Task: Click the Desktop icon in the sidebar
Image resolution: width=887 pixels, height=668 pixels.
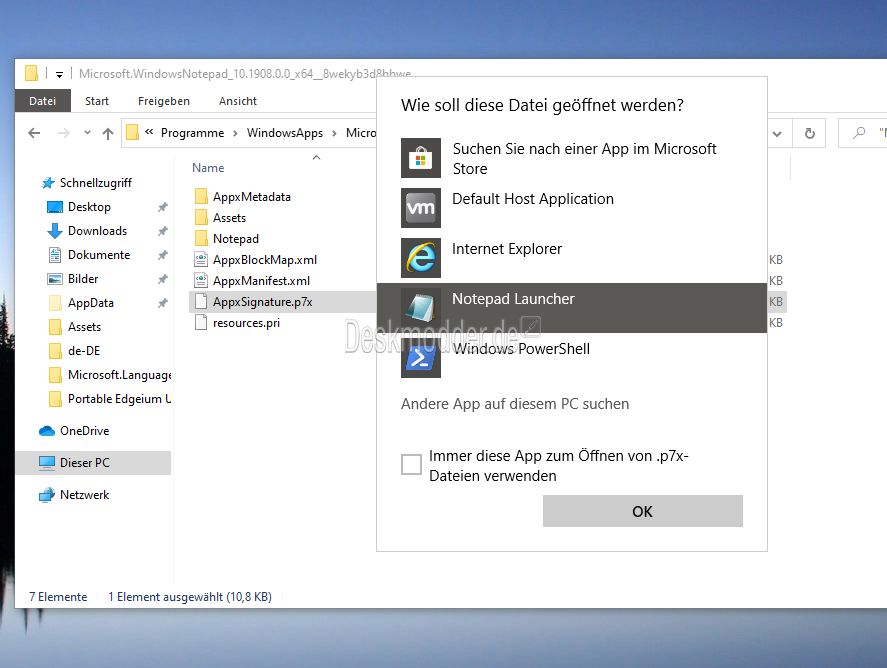Action: [55, 207]
